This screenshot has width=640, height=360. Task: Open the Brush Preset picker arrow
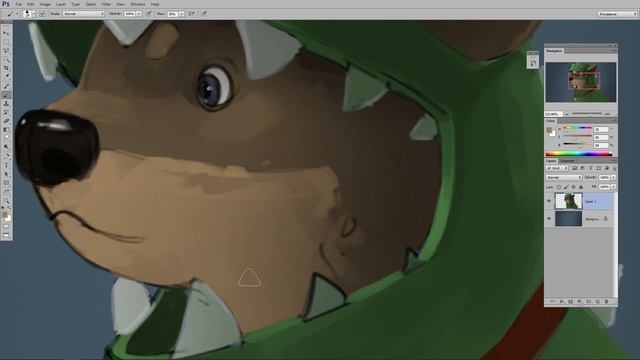tap(33, 13)
